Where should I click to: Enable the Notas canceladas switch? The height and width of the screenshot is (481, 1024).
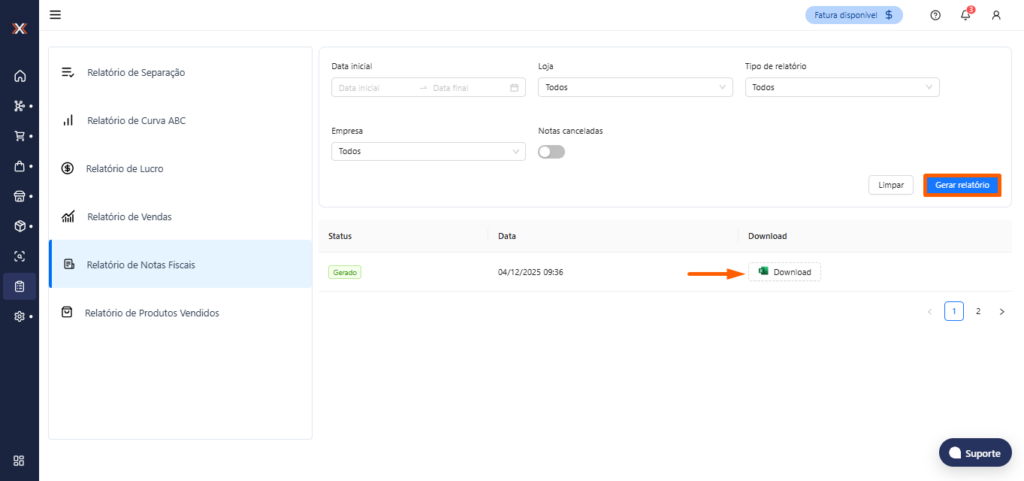[x=551, y=152]
